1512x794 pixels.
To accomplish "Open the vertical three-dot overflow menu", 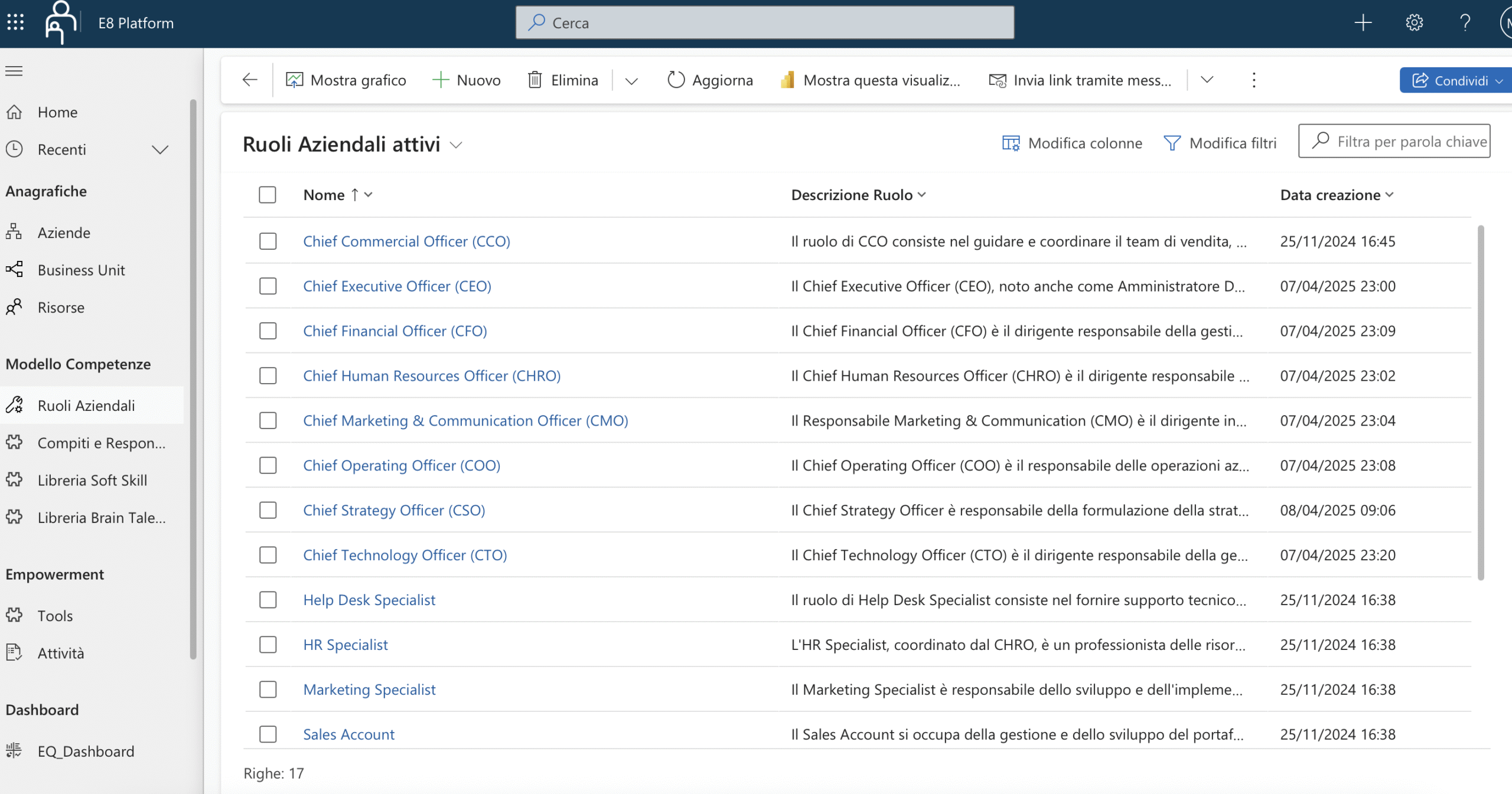I will coord(1254,80).
